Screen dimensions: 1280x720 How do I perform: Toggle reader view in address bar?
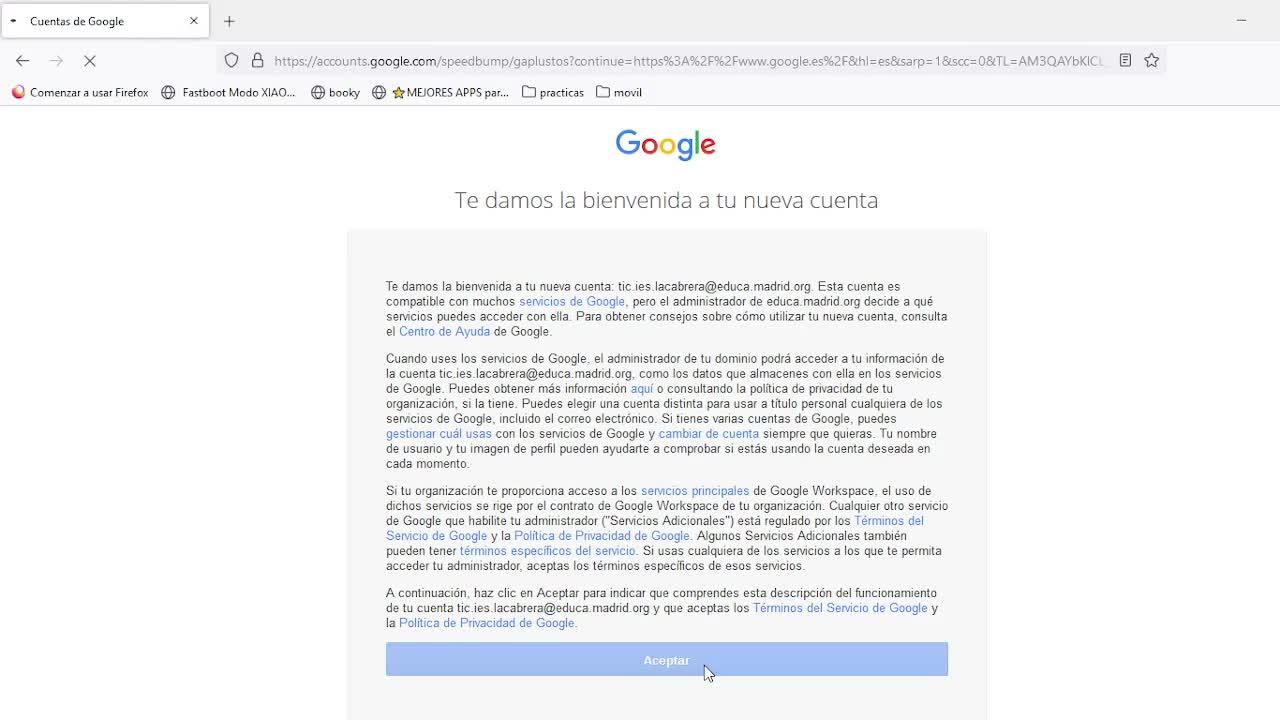point(1125,61)
